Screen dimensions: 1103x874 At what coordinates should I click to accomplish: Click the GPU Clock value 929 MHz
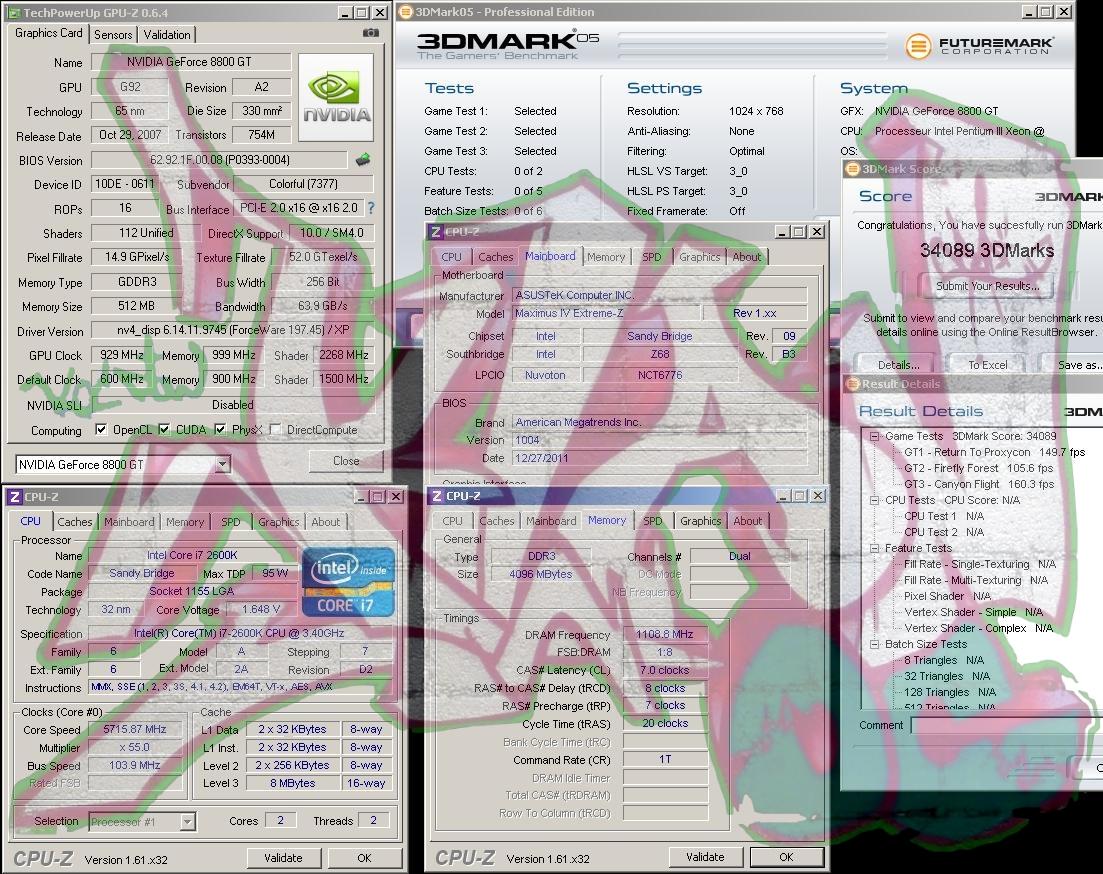tap(122, 355)
